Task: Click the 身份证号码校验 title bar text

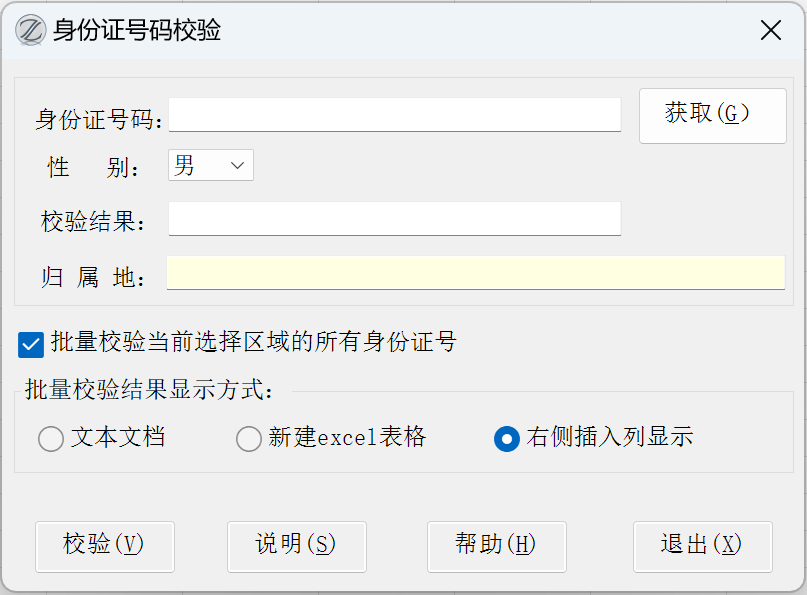Action: click(x=137, y=30)
